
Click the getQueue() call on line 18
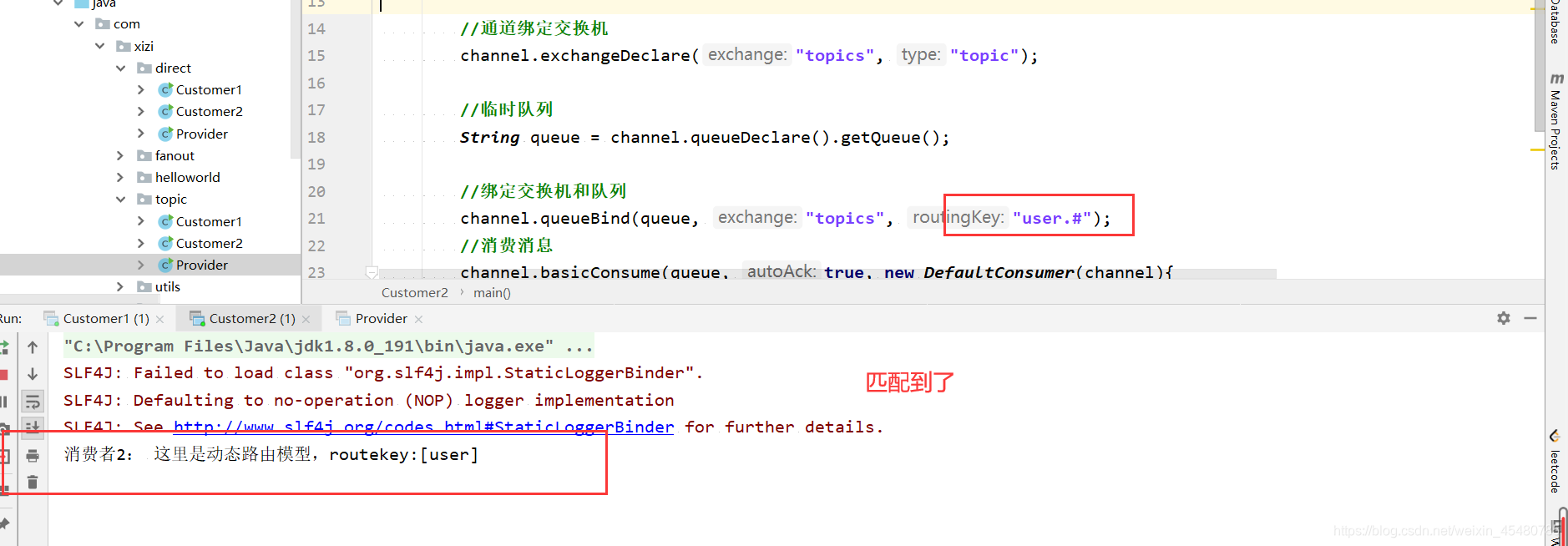click(x=890, y=137)
